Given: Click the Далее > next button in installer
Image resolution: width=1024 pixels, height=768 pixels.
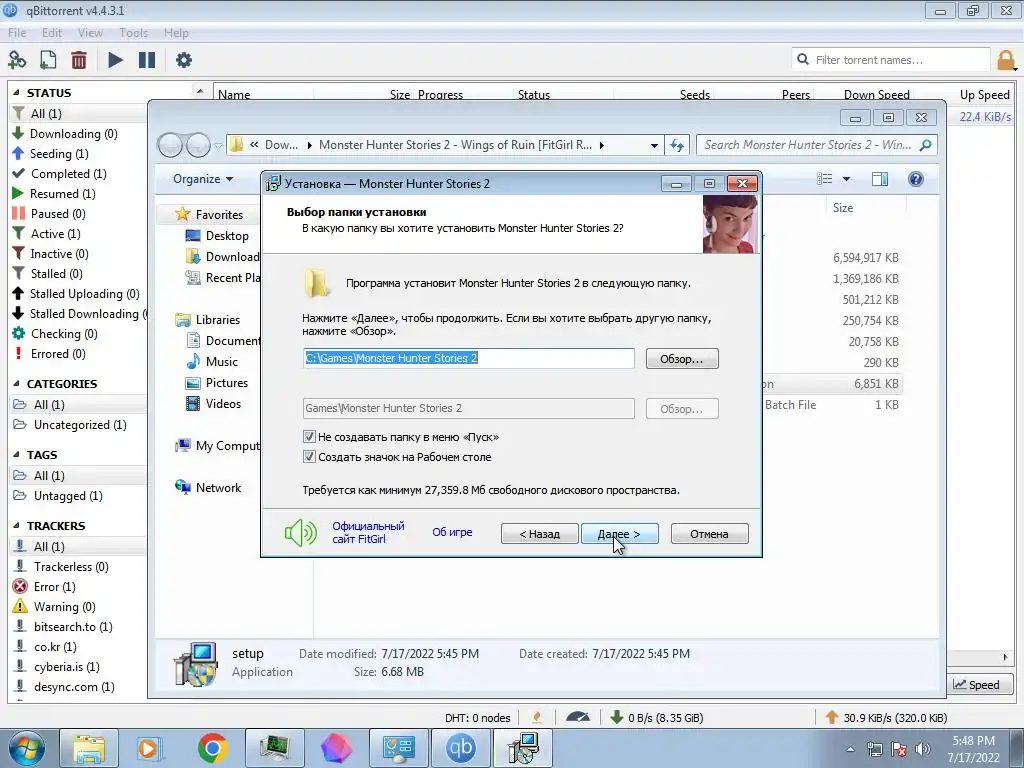Looking at the screenshot, I should pyautogui.click(x=619, y=534).
